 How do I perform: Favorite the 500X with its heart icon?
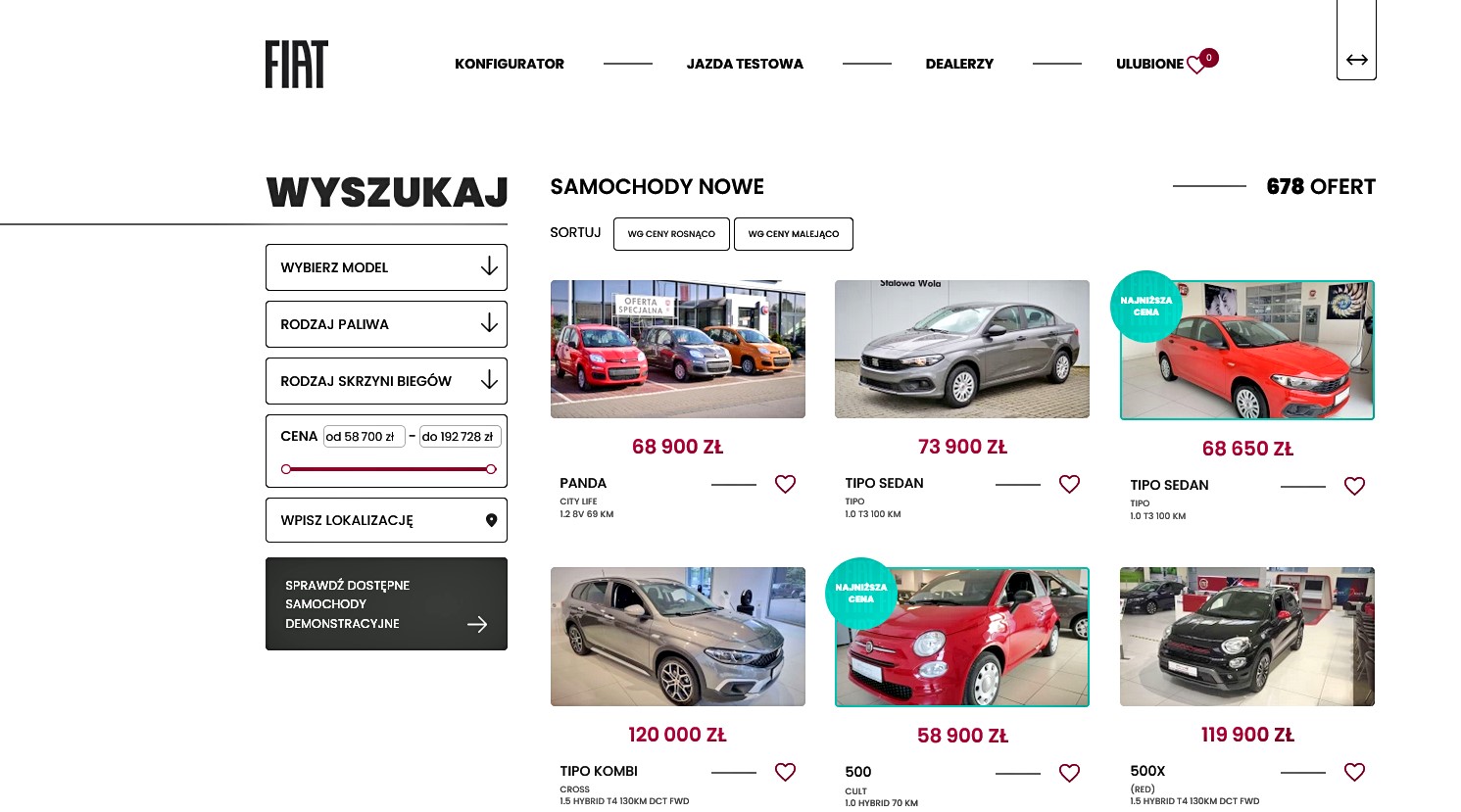1354,772
